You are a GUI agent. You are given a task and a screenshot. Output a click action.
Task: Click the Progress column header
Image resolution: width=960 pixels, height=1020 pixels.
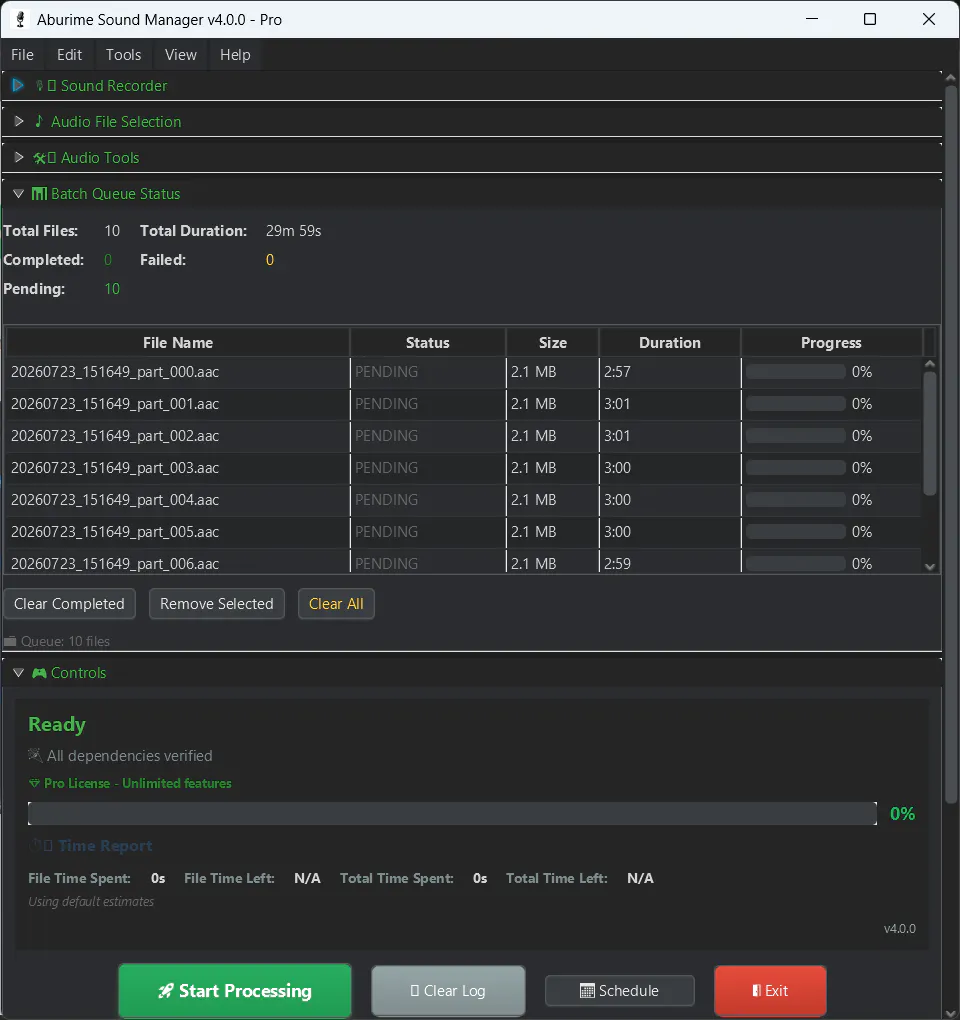click(831, 343)
